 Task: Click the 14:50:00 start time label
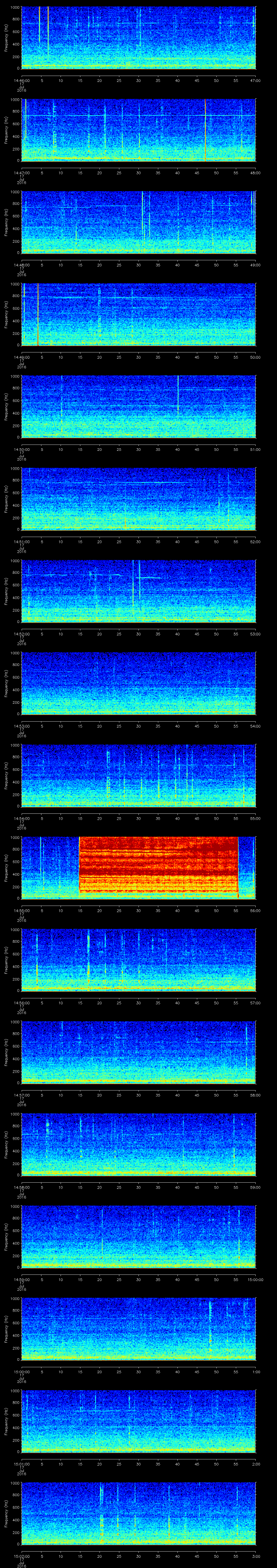(x=22, y=449)
